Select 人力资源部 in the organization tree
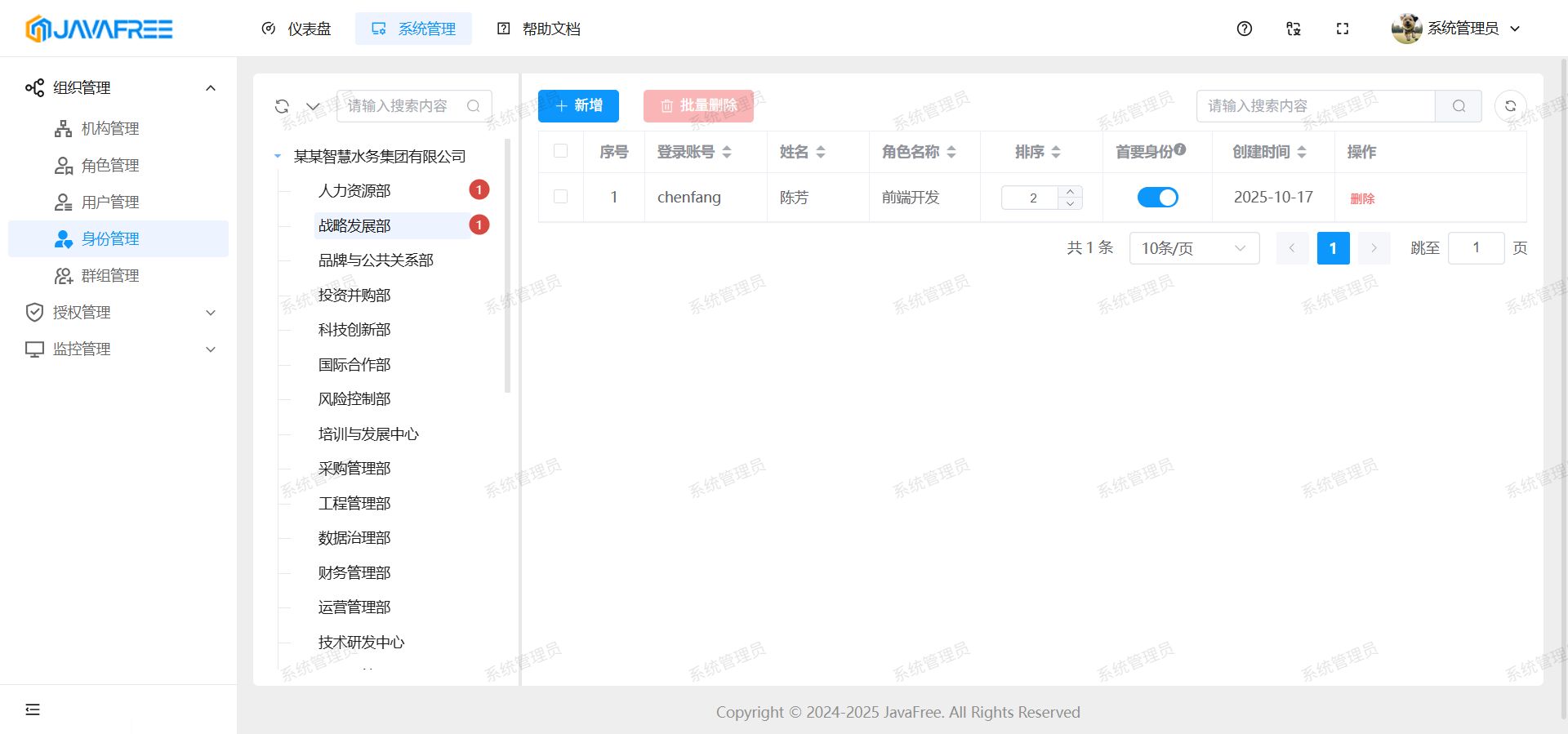The height and width of the screenshot is (734, 1568). (354, 191)
